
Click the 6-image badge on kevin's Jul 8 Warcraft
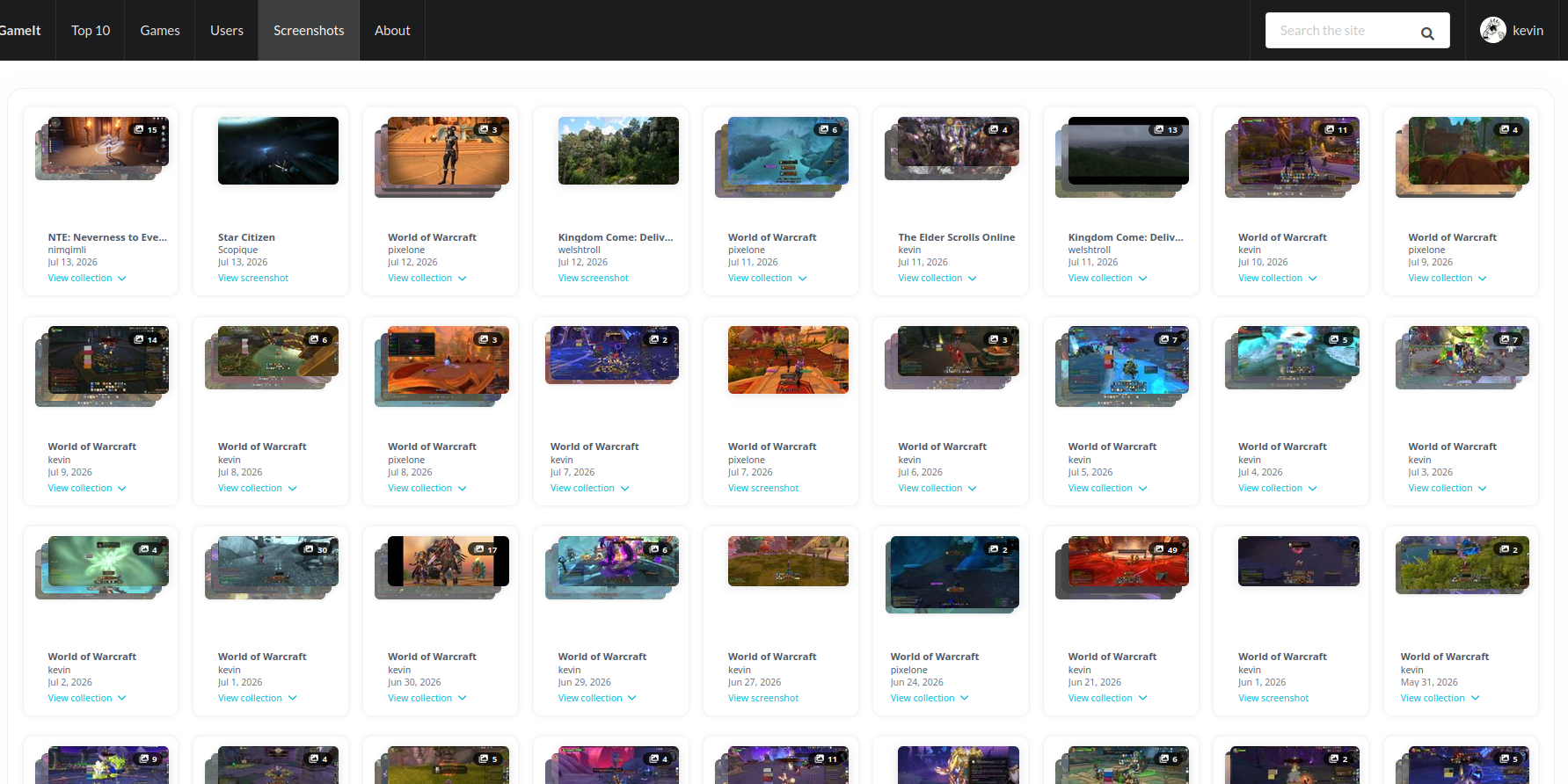pos(317,339)
